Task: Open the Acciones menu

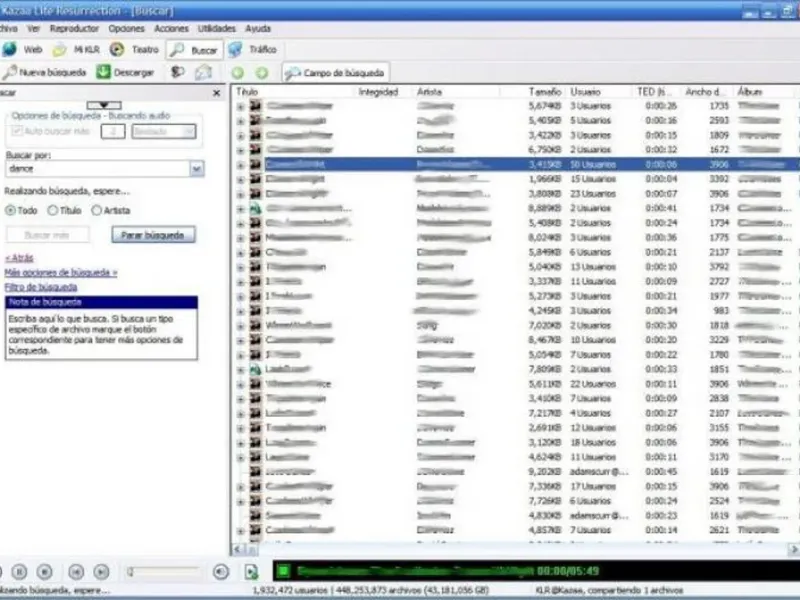Action: click(171, 29)
